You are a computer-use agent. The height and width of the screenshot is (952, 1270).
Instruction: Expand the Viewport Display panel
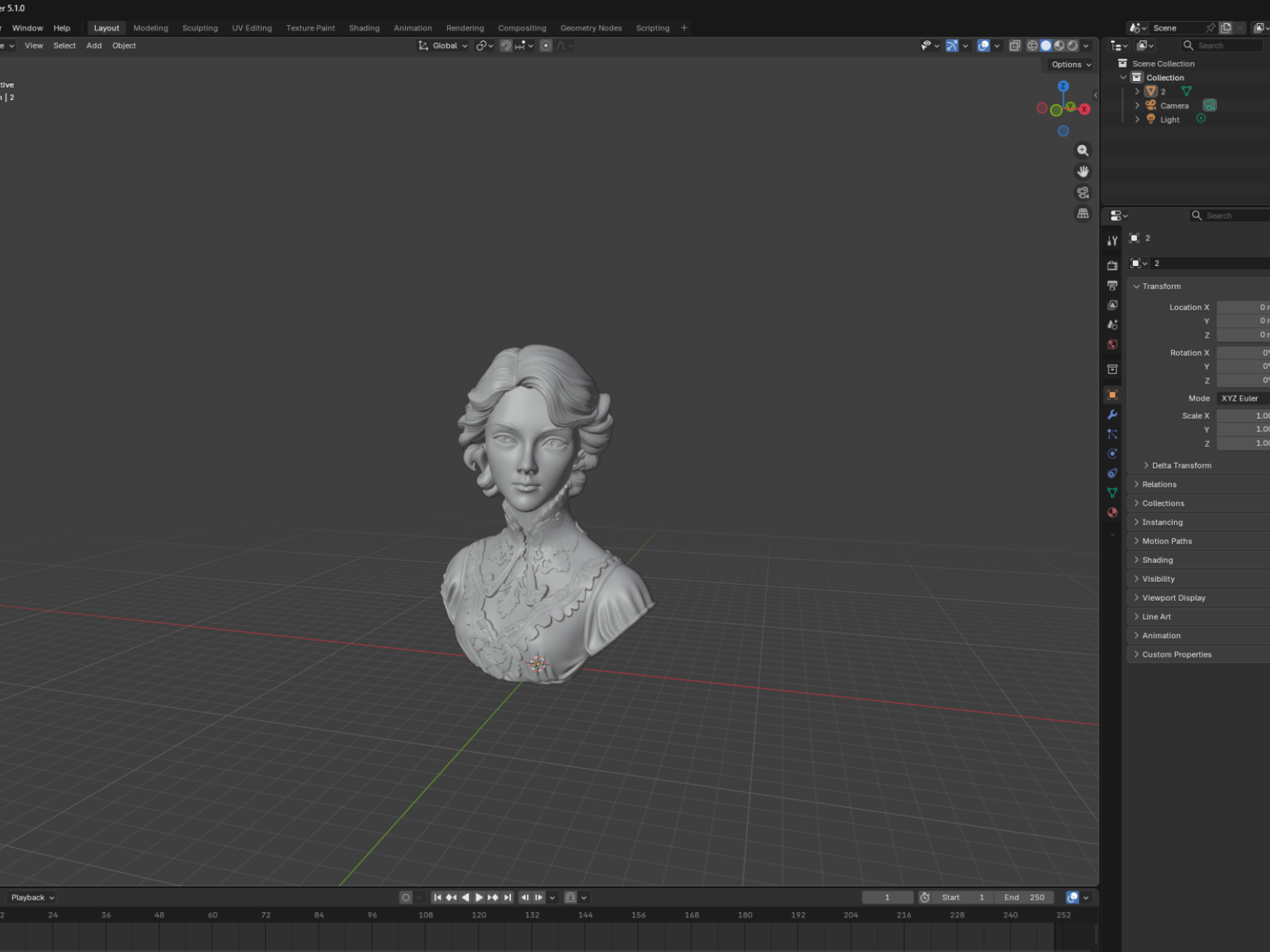1173,597
